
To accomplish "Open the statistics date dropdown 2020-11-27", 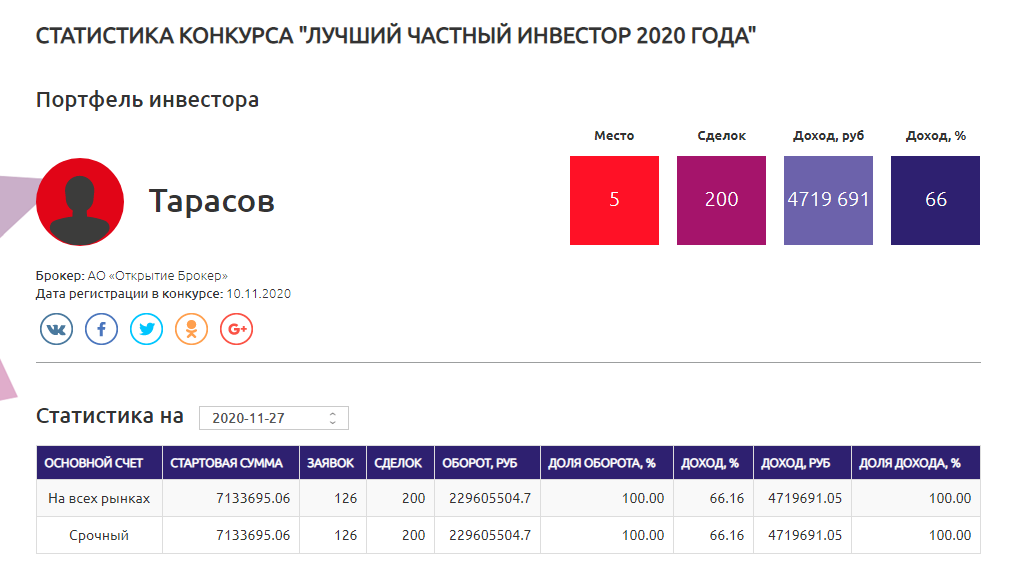I will pos(273,418).
